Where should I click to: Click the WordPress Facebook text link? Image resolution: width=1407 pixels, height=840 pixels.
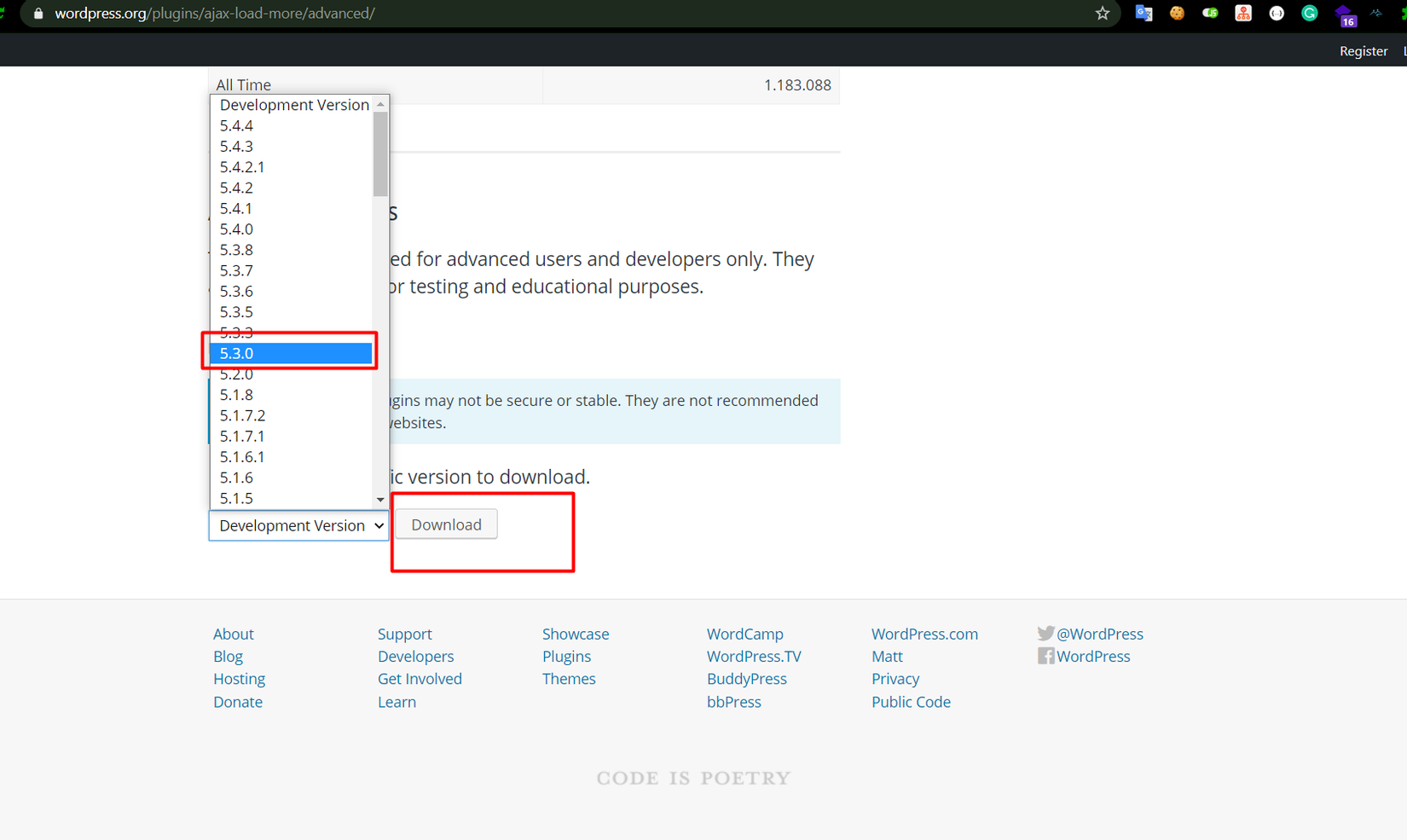tap(1093, 656)
